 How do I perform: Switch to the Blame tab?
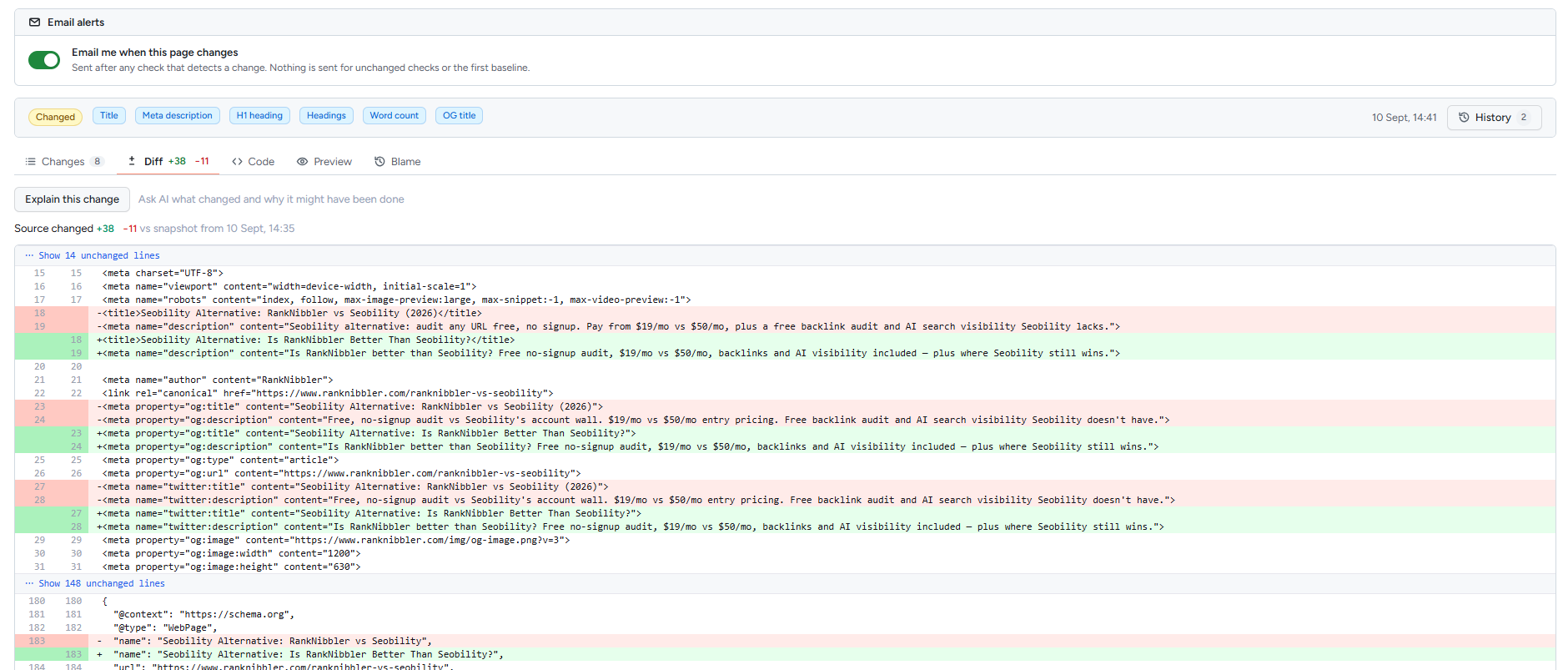[398, 162]
